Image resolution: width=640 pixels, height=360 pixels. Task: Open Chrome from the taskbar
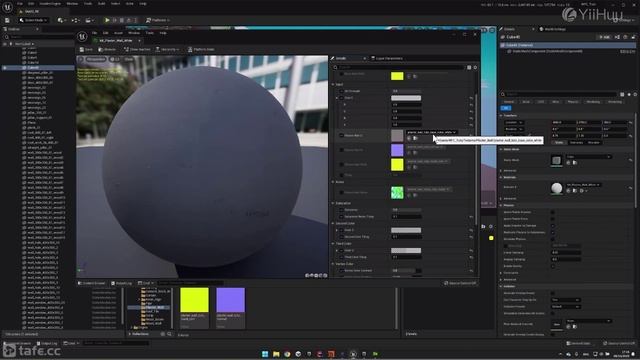287,354
